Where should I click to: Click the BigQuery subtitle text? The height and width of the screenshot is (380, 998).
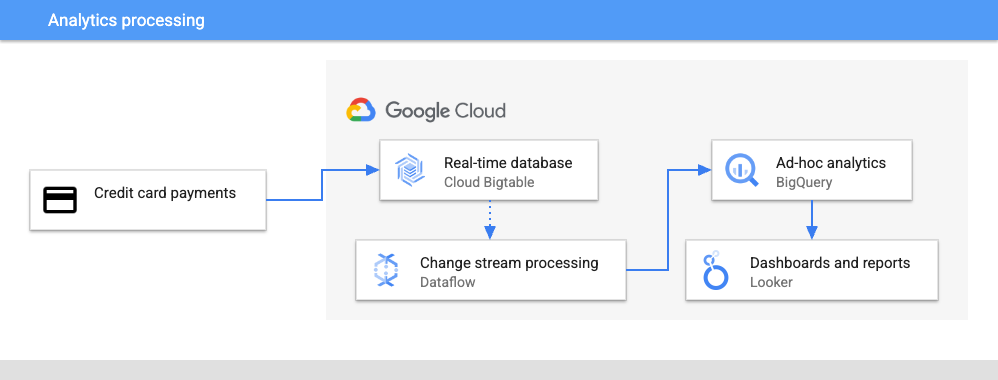click(x=803, y=183)
